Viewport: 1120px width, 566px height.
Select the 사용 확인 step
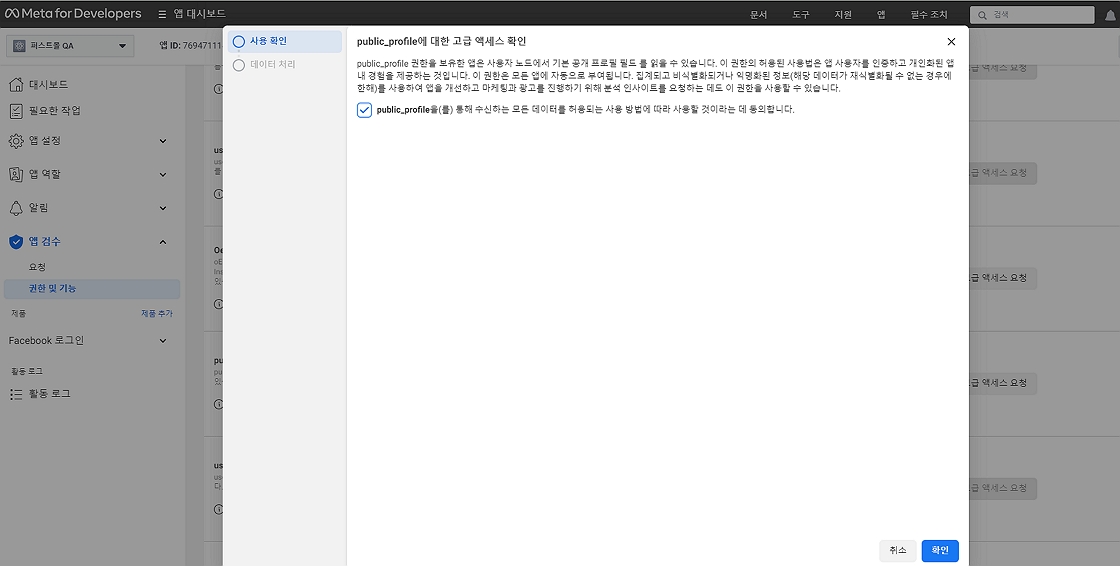pos(284,41)
